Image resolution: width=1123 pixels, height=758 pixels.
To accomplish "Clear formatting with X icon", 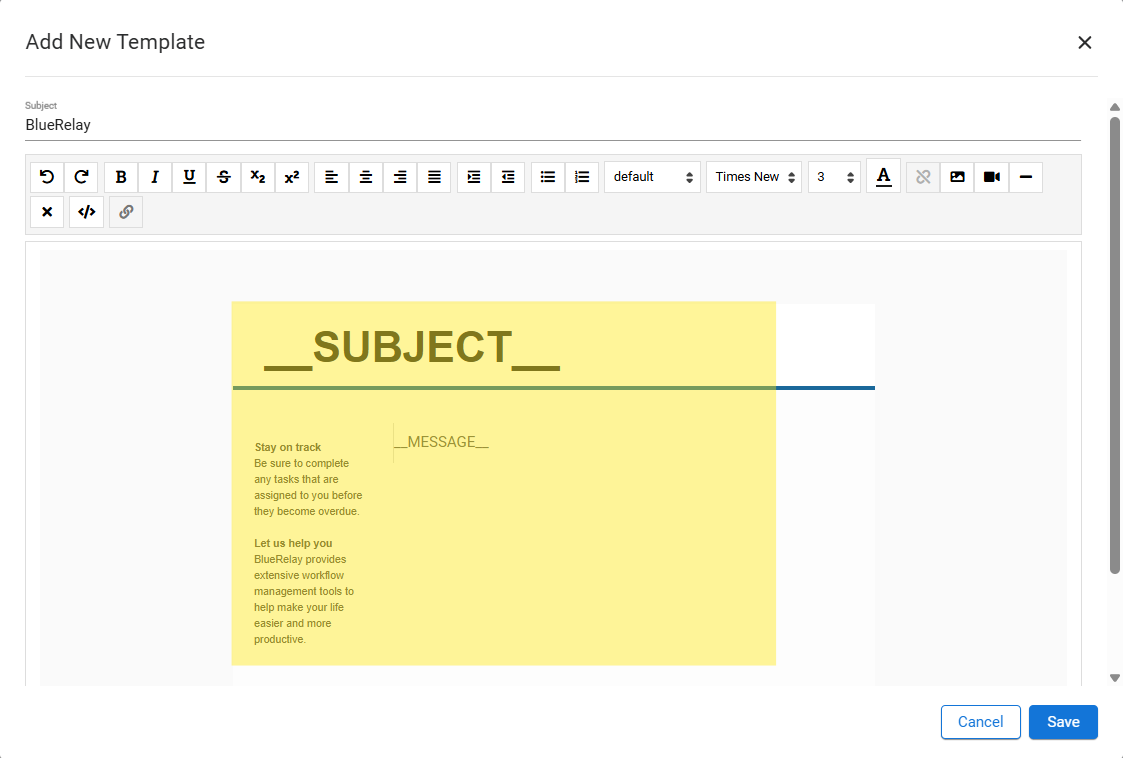I will coord(47,212).
